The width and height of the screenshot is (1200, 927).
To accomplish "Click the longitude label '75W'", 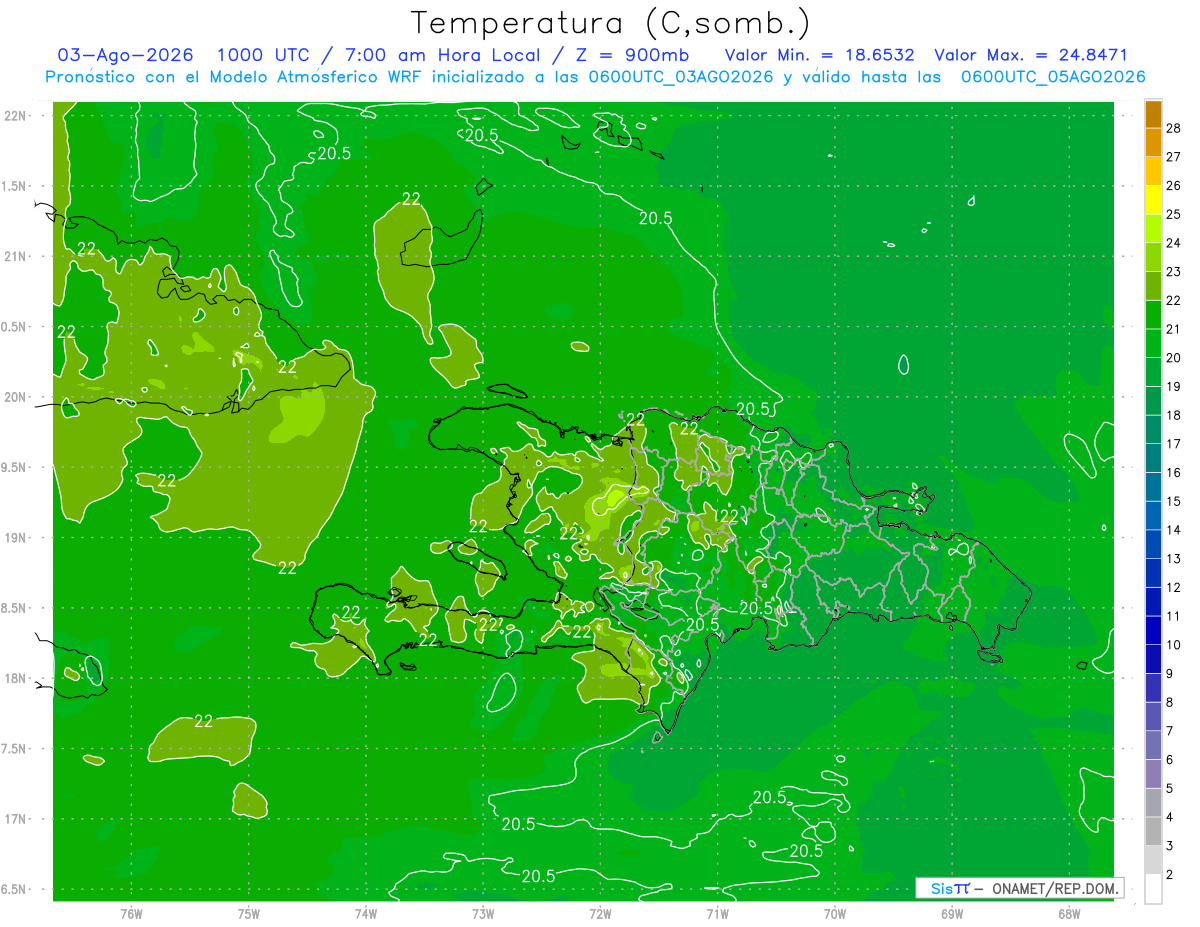I will 249,914.
